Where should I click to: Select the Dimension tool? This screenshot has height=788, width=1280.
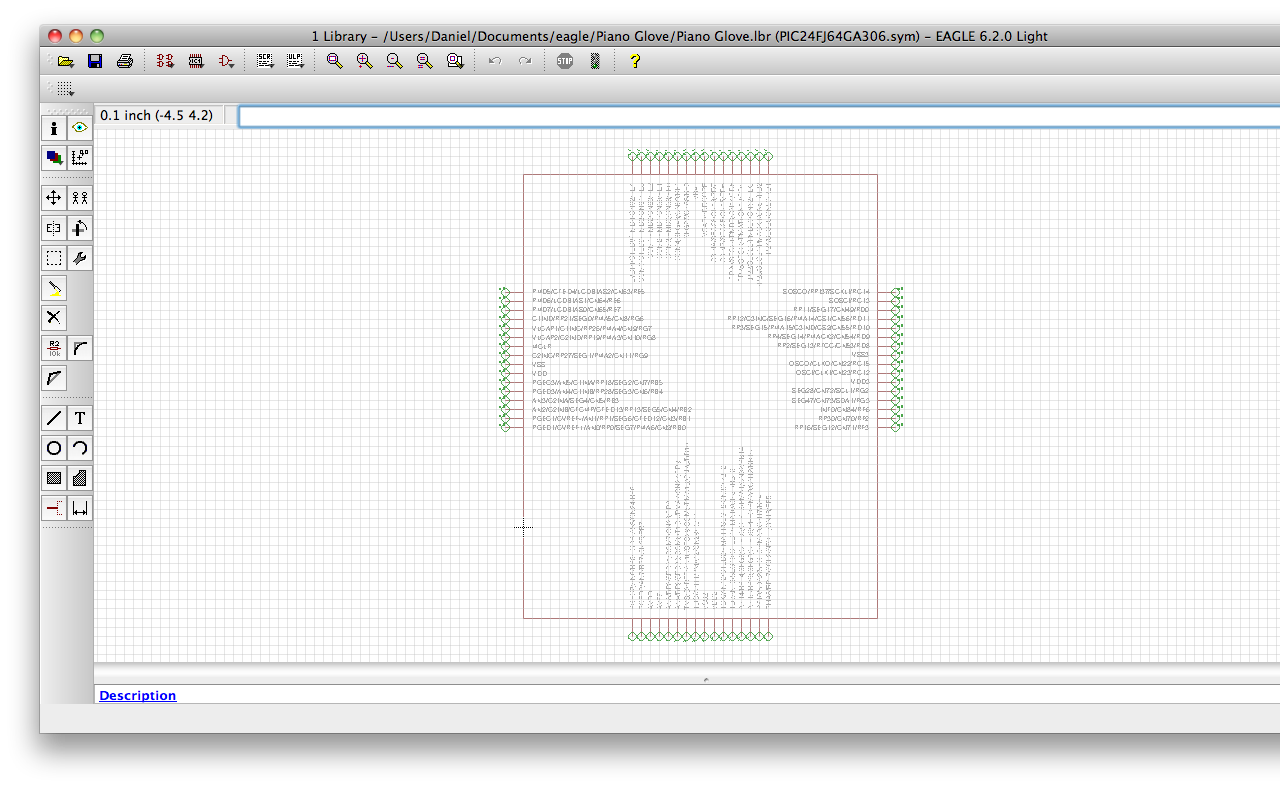80,508
